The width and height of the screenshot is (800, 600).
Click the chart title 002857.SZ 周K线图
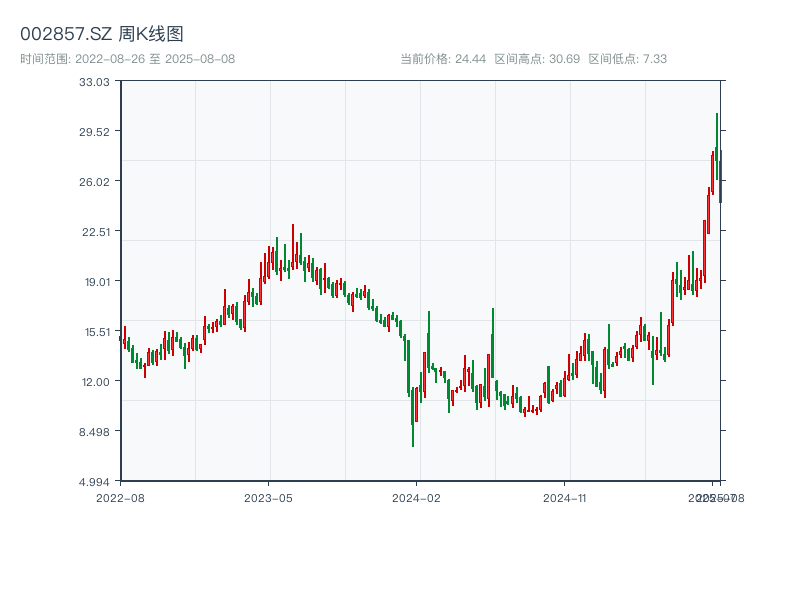(102, 34)
